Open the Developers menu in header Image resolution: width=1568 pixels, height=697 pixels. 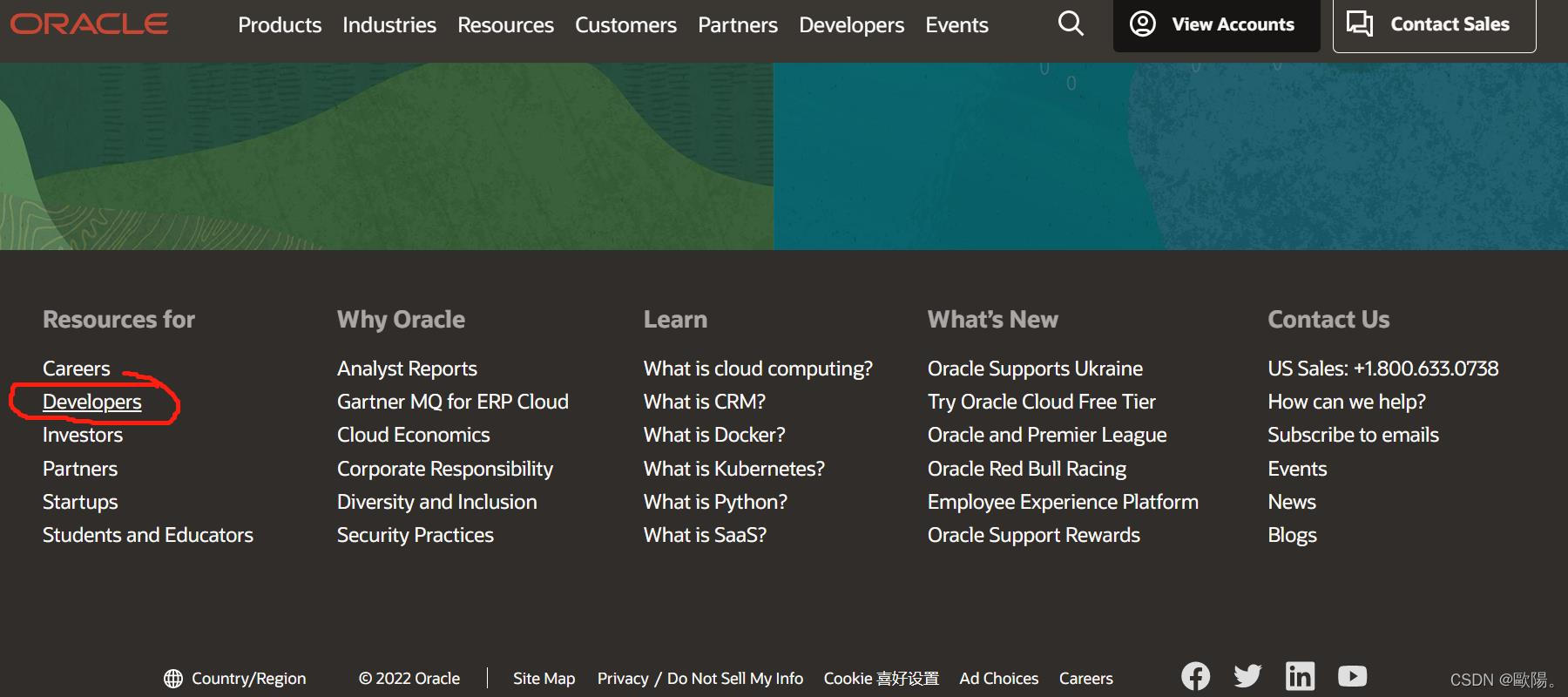(851, 25)
